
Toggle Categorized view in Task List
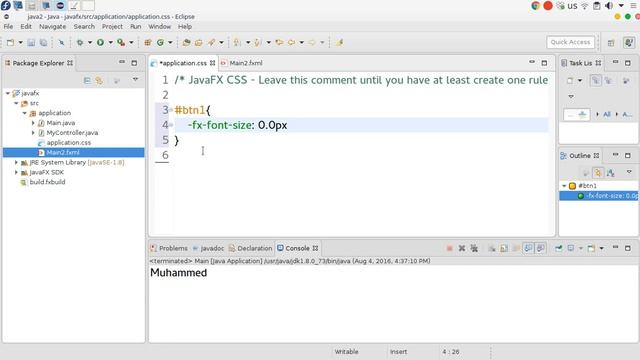[596, 80]
